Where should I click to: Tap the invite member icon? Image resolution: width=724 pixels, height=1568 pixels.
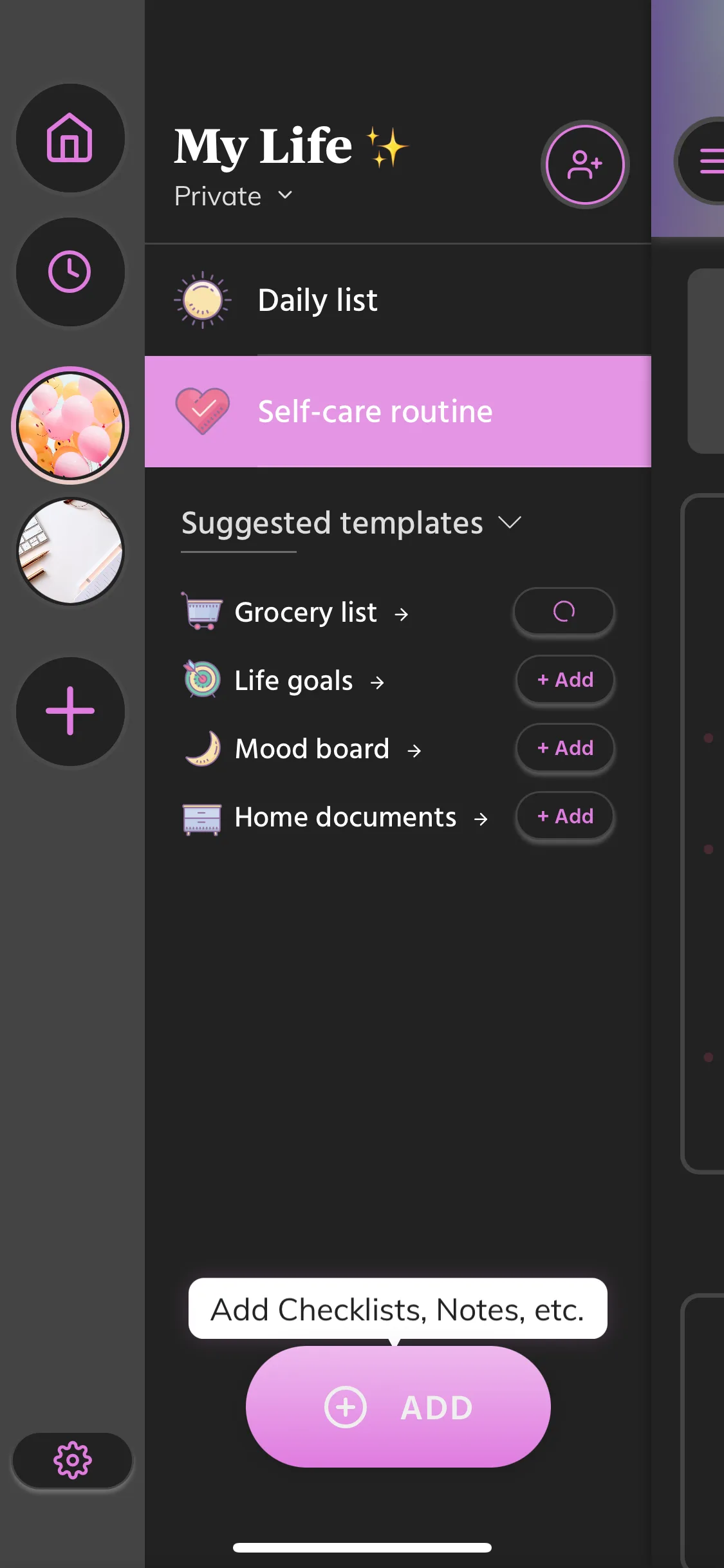[584, 165]
